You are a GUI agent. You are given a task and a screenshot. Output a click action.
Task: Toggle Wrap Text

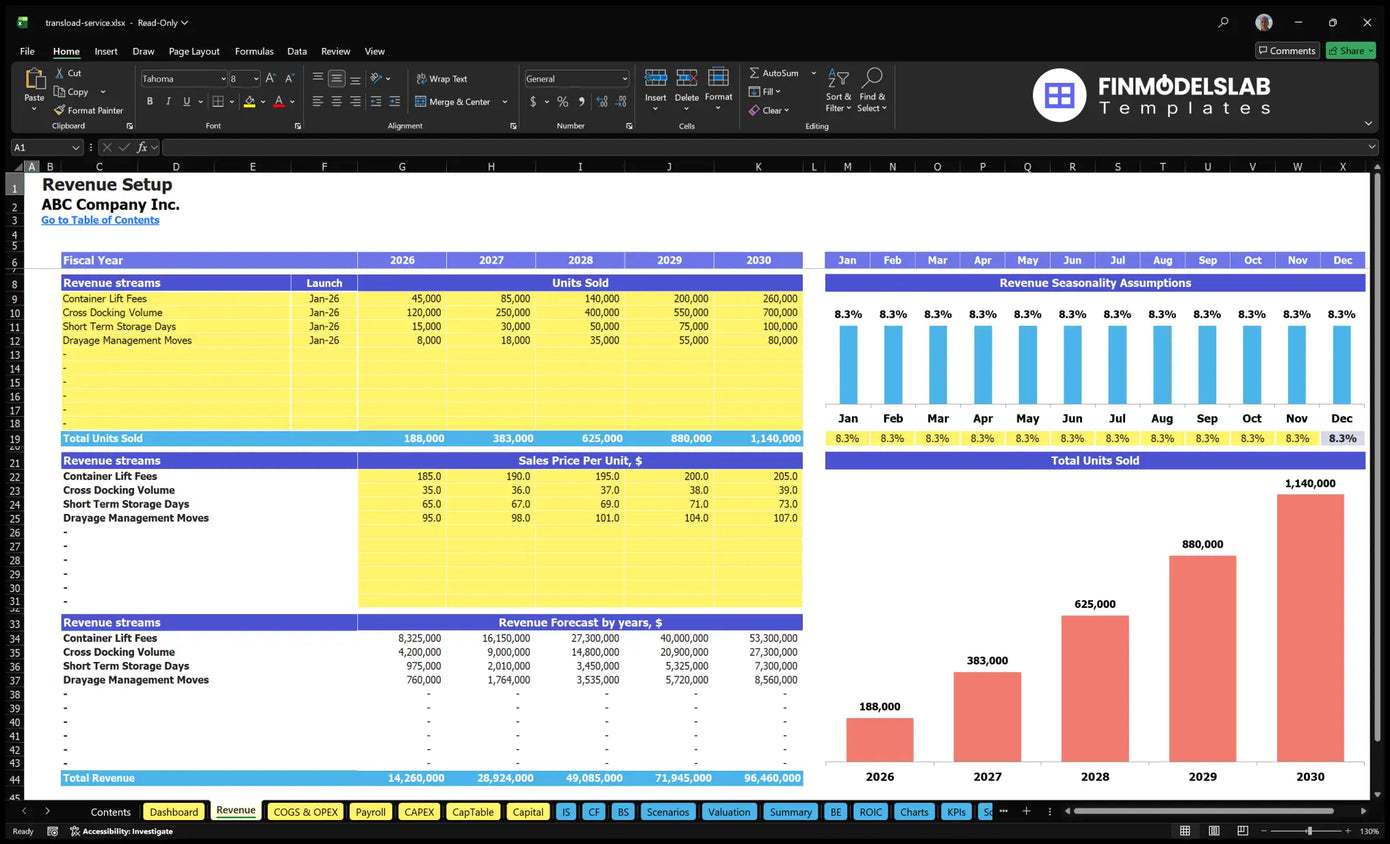click(441, 78)
